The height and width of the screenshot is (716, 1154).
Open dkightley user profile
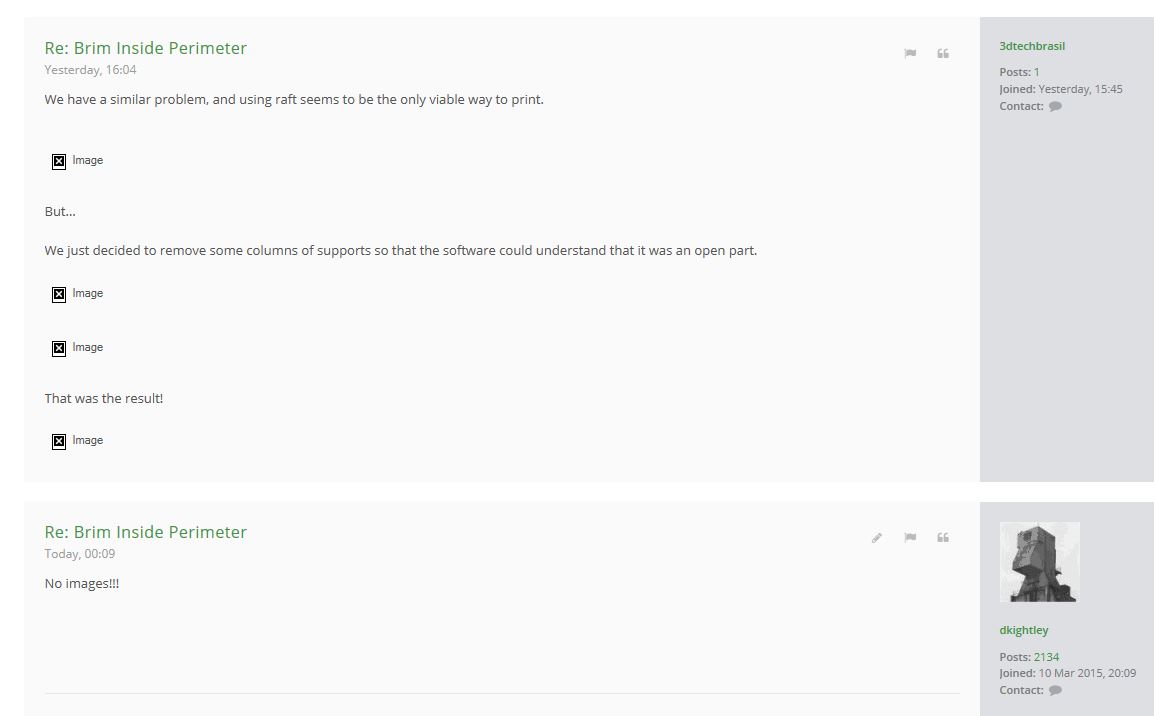click(1024, 630)
